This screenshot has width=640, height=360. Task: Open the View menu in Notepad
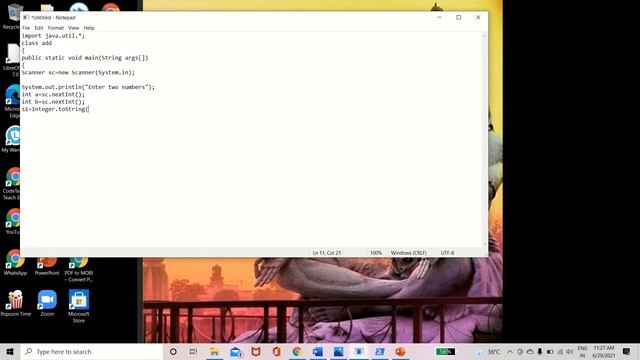(73, 28)
